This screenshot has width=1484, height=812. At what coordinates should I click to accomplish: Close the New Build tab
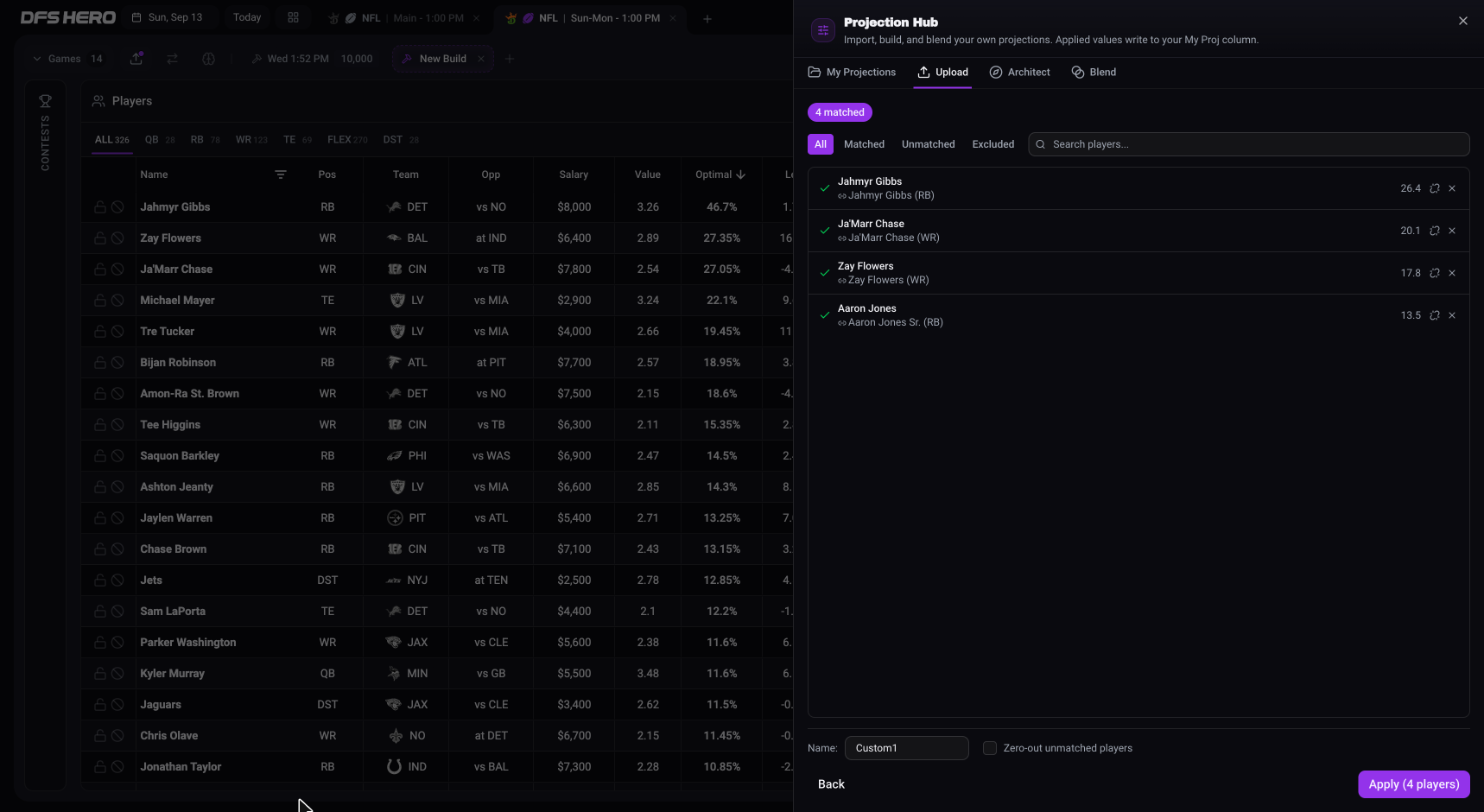tap(481, 58)
